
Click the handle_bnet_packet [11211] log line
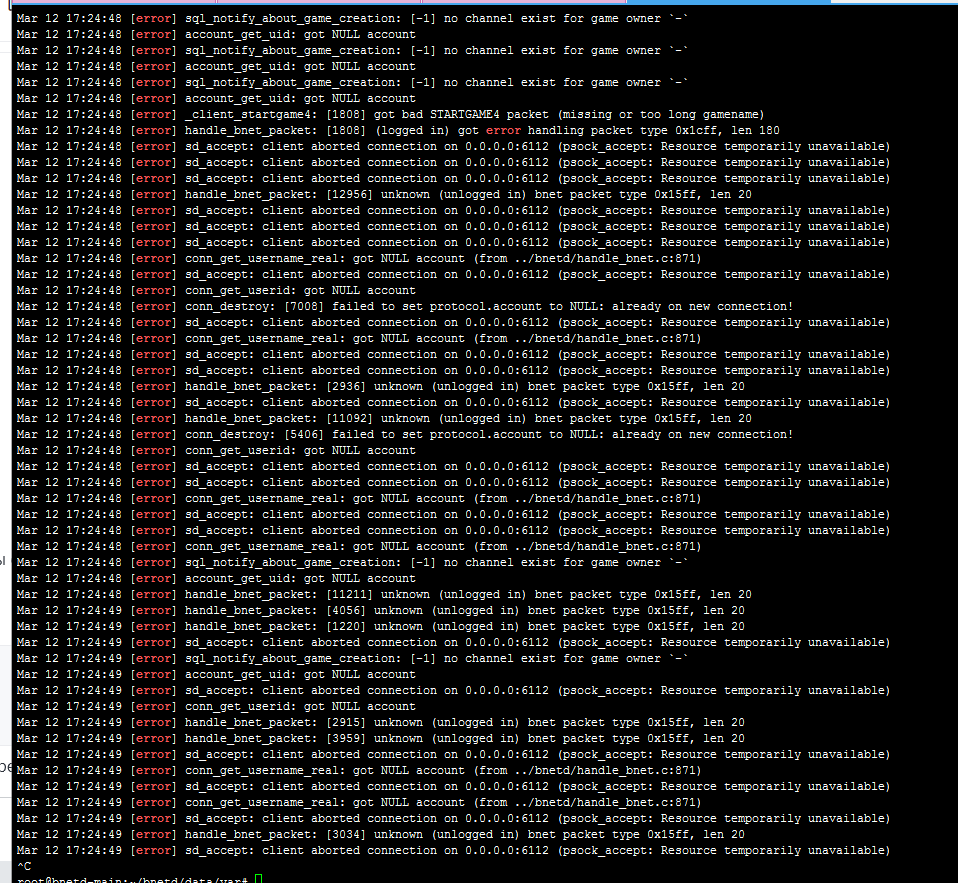pos(384,595)
